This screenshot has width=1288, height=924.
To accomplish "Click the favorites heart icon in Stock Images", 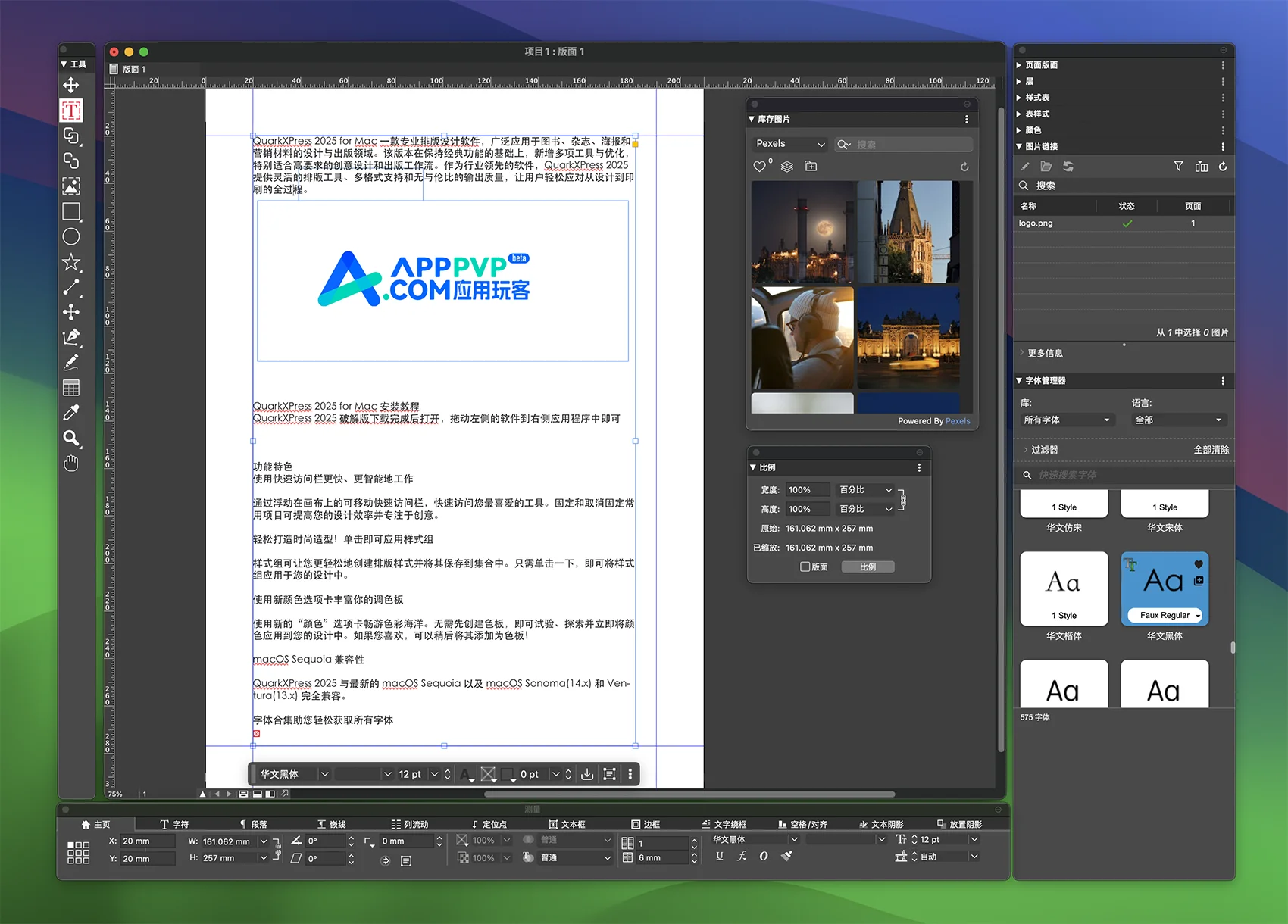I will tap(760, 167).
